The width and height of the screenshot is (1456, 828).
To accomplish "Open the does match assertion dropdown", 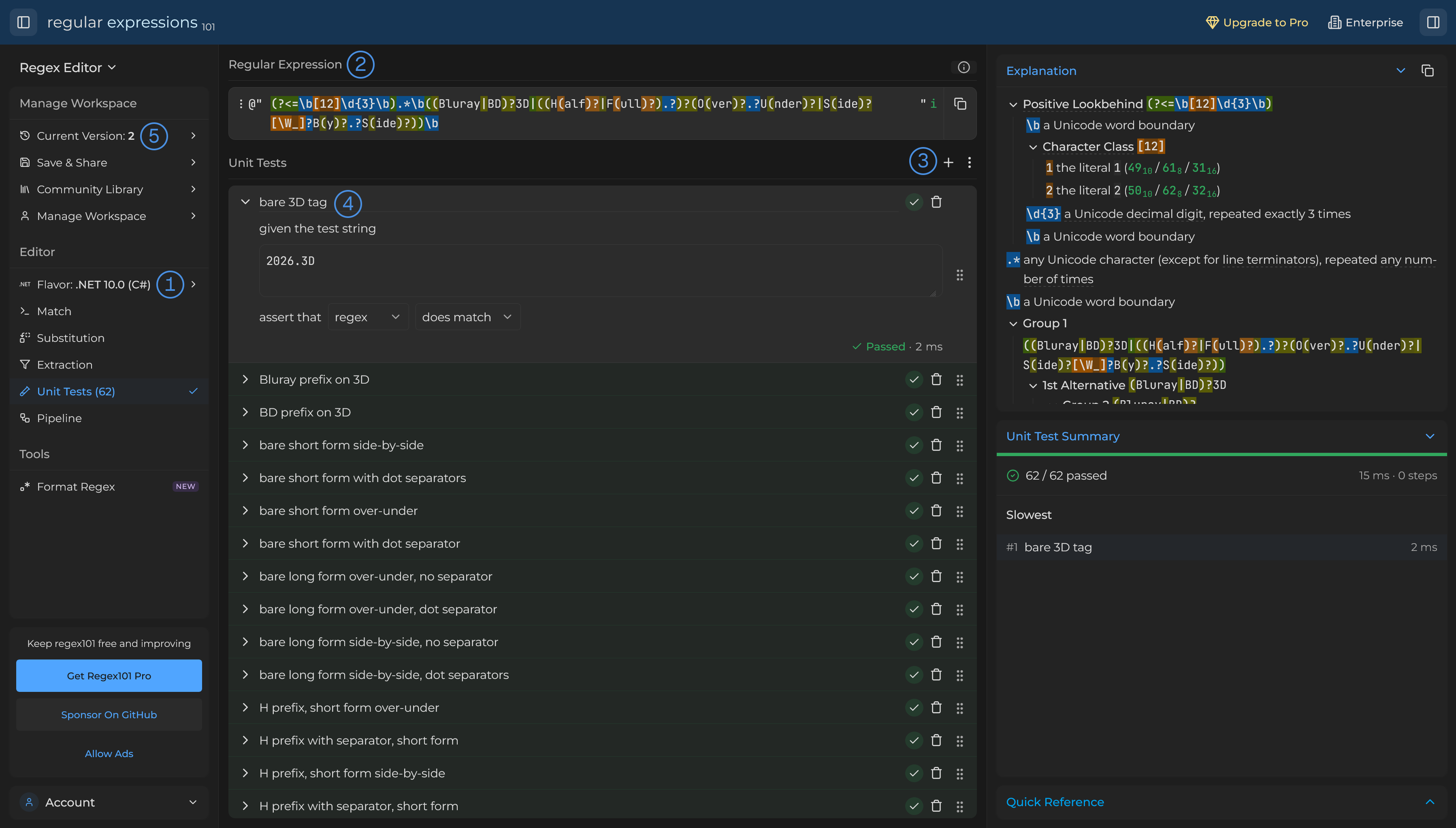I will click(x=467, y=317).
